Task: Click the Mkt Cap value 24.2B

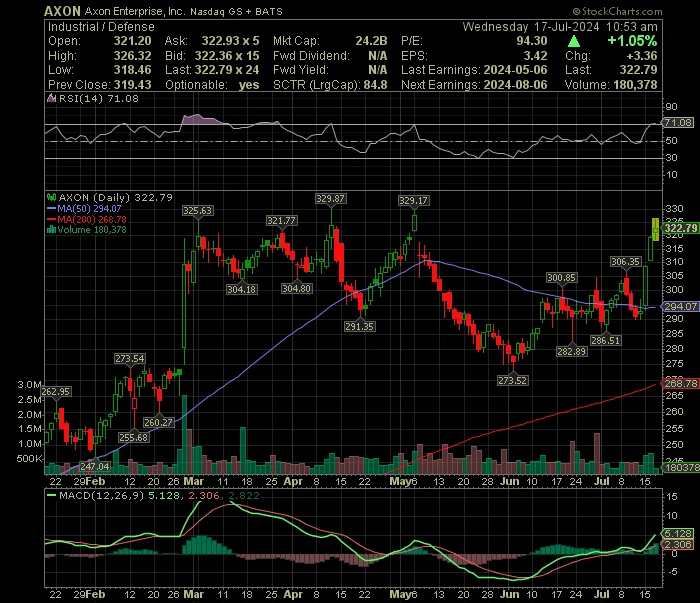Action: click(x=371, y=41)
